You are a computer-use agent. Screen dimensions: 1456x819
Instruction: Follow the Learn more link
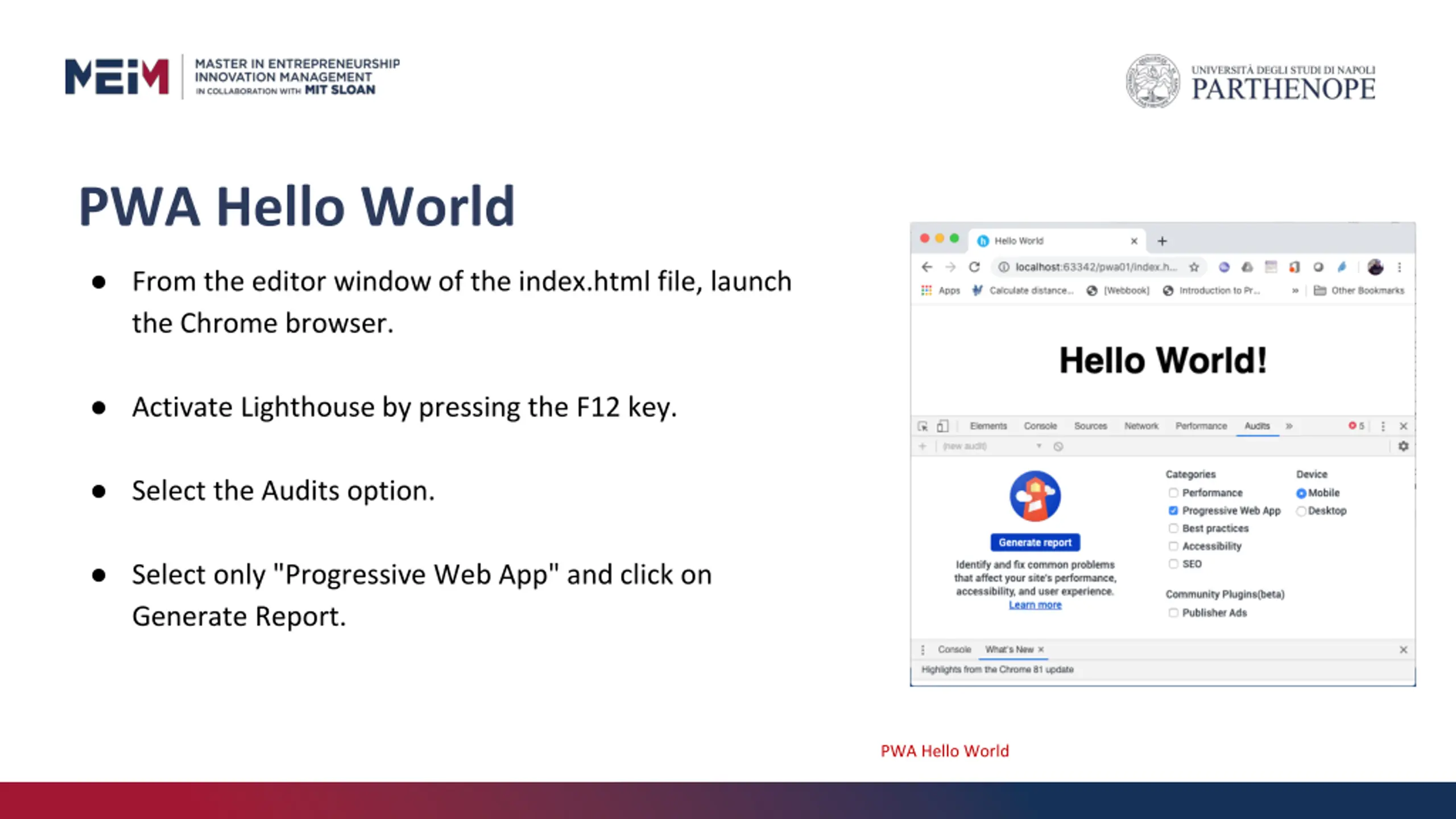[1035, 605]
